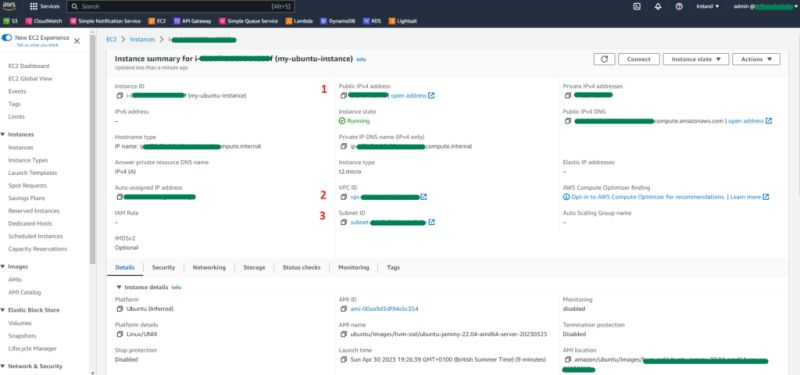Copy the AMI ID value
Screen dimensions: 800x375
[x=344, y=309]
